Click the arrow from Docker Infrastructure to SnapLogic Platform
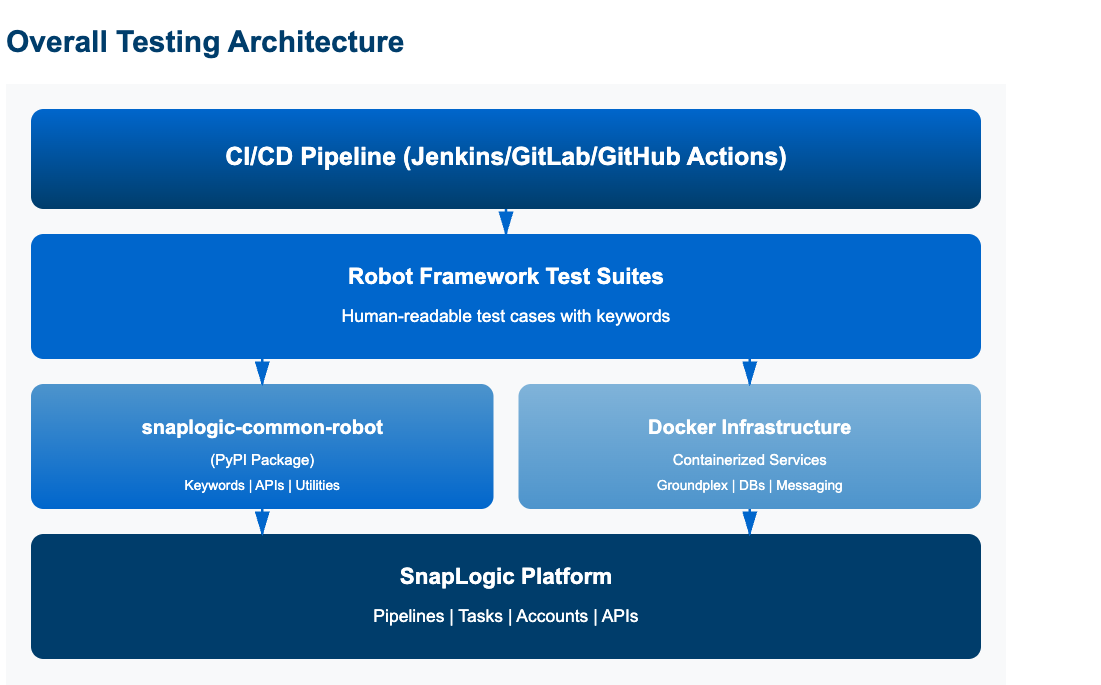Viewport: 1101px width, 685px height. pyautogui.click(x=750, y=521)
